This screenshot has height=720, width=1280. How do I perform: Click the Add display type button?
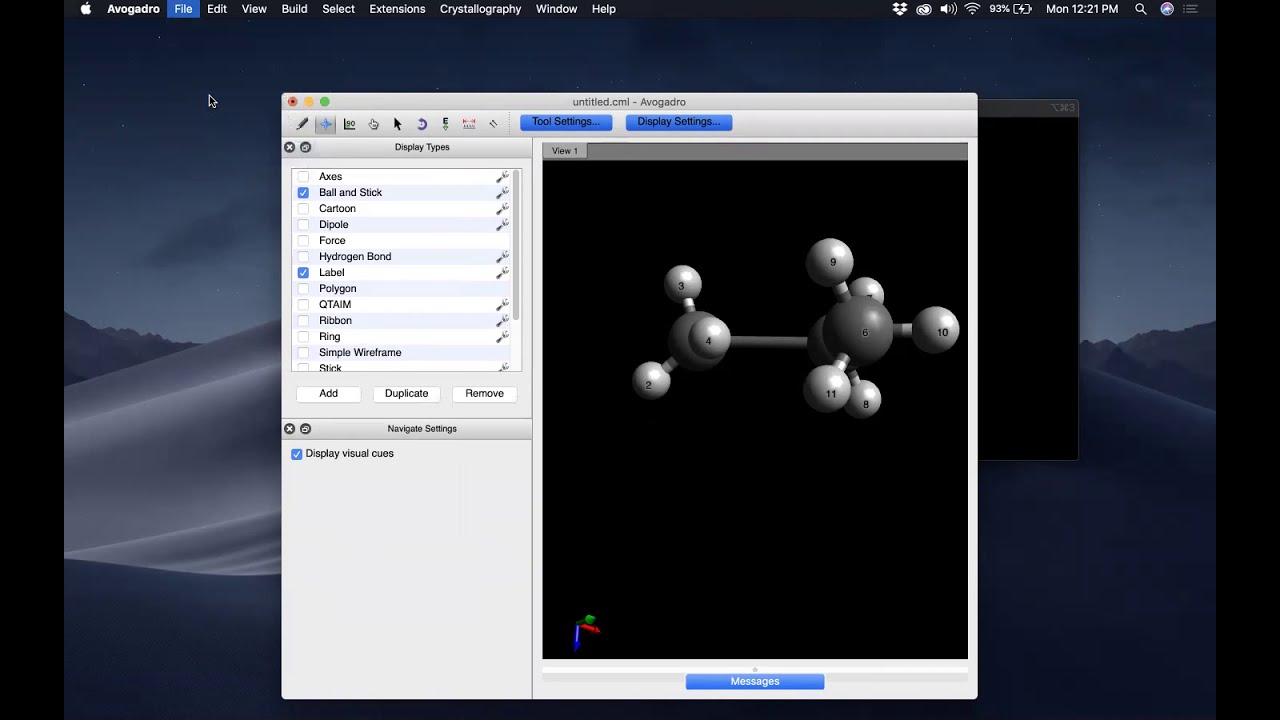pyautogui.click(x=328, y=393)
